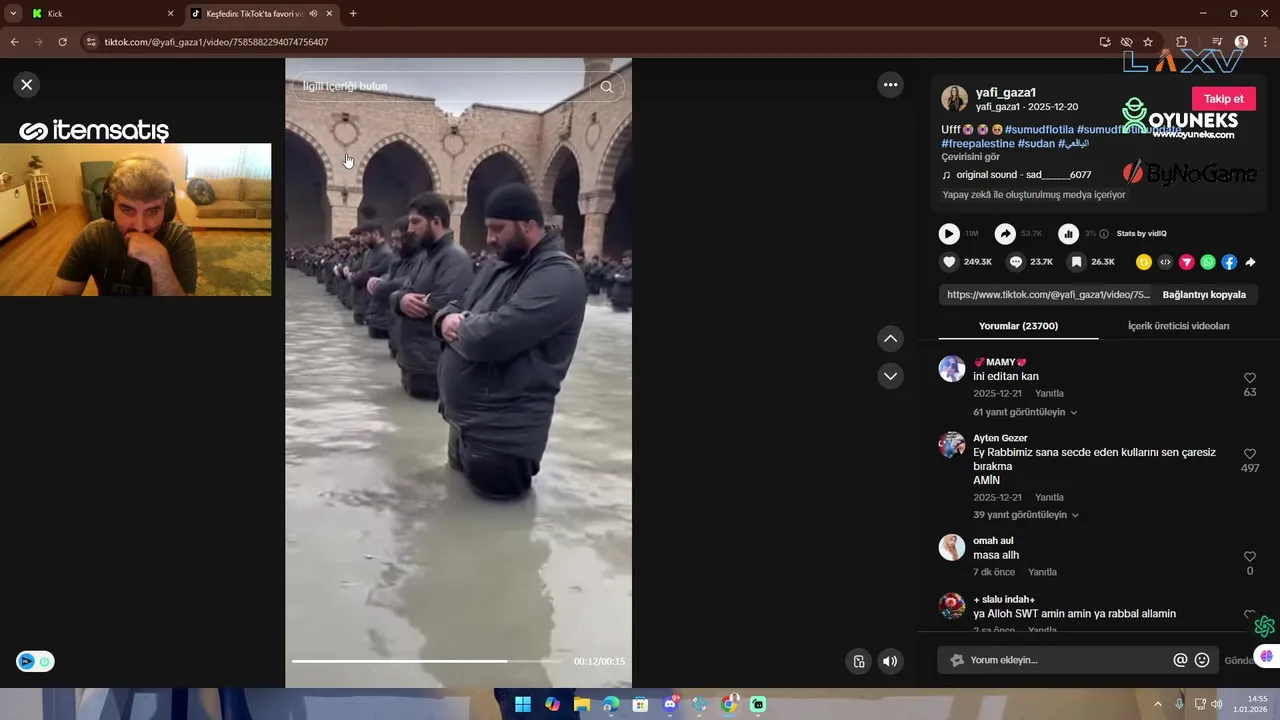1280x720 pixels.
Task: Reply to MAMY's comment via Yanıtla
Action: click(1049, 394)
